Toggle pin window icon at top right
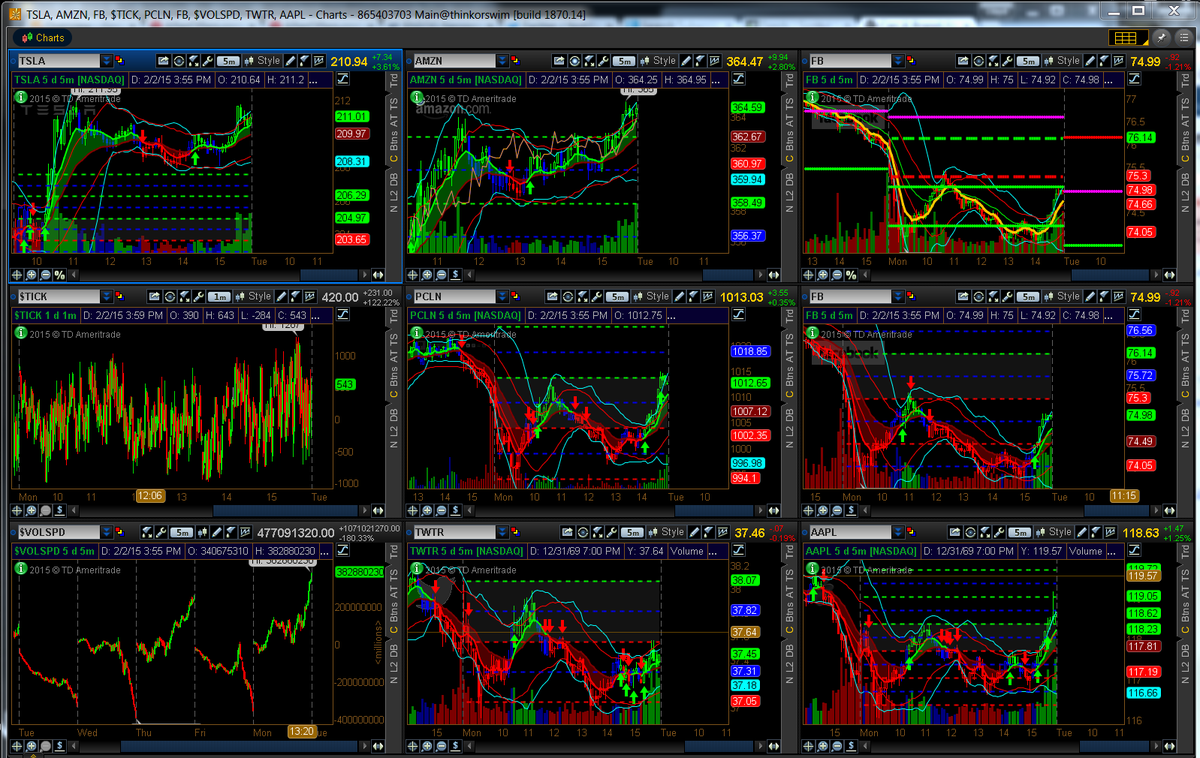This screenshot has width=1200, height=758. coord(1161,38)
